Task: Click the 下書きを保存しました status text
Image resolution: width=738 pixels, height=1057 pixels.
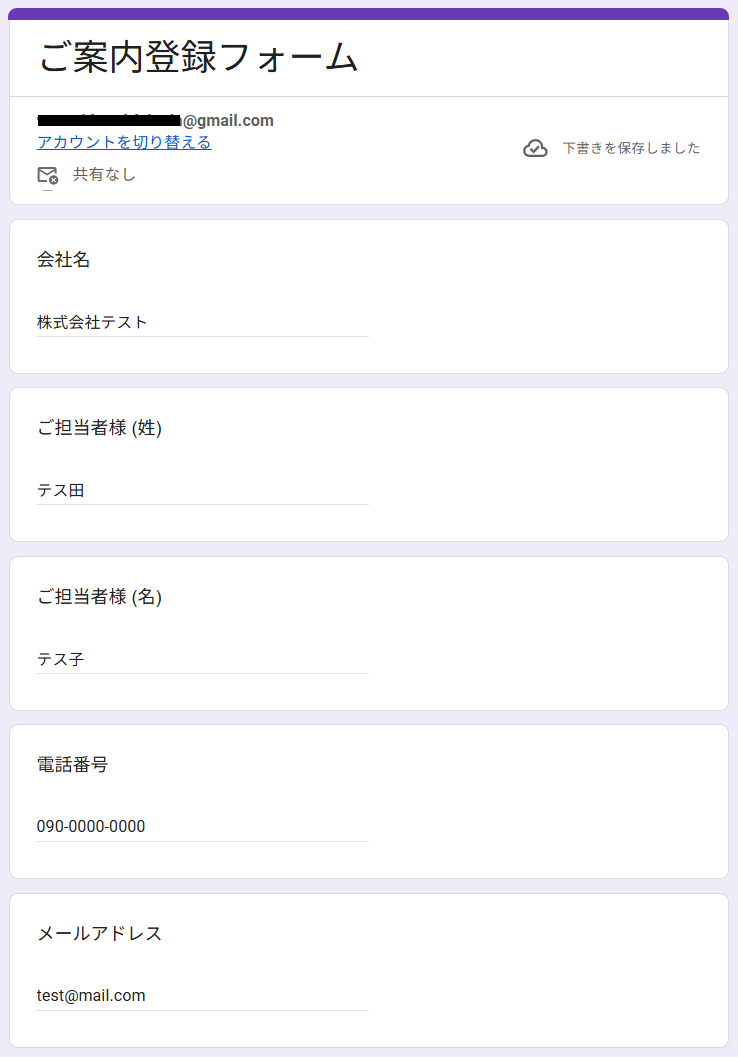Action: tap(631, 148)
